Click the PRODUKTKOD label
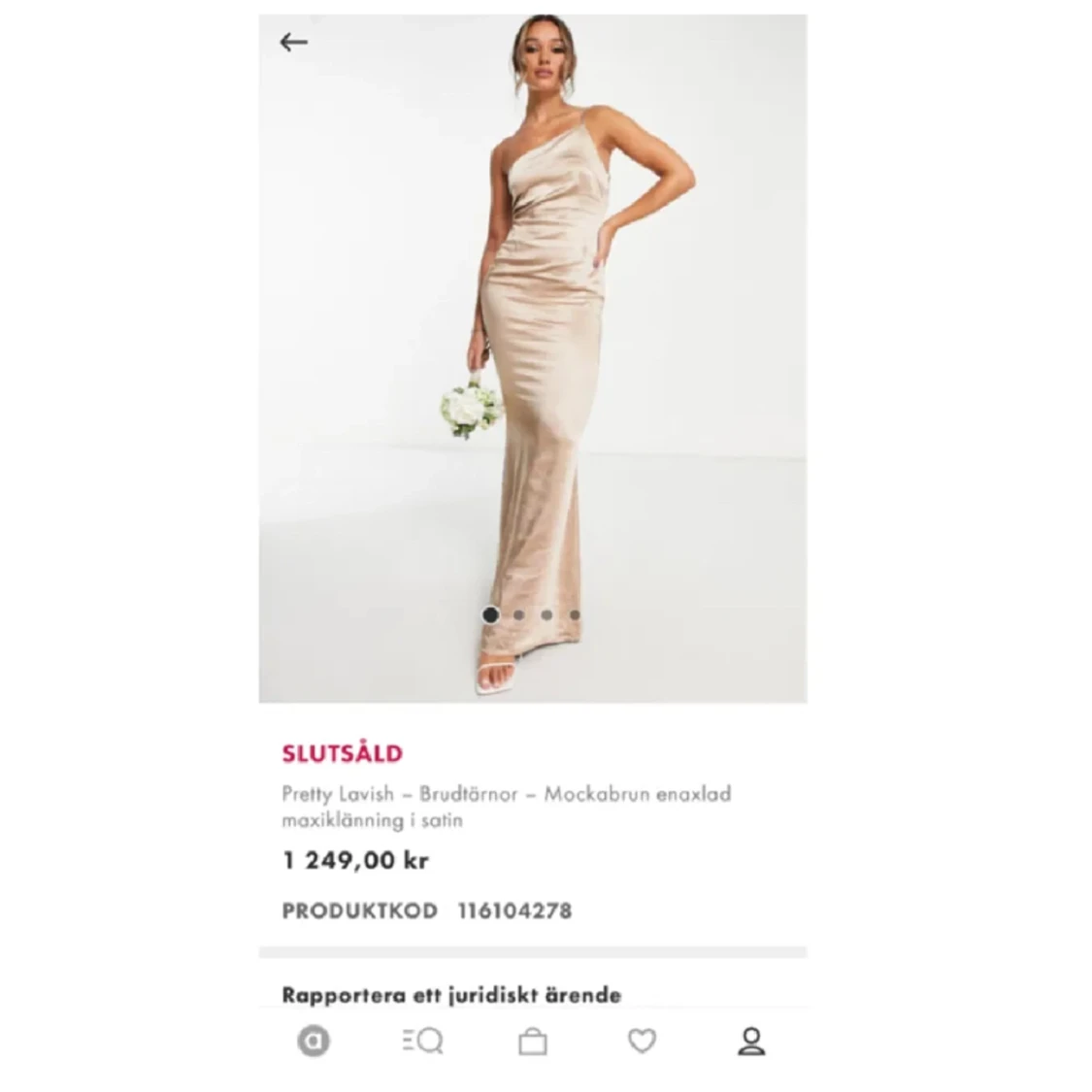The image size is (1092, 1092). click(x=359, y=910)
